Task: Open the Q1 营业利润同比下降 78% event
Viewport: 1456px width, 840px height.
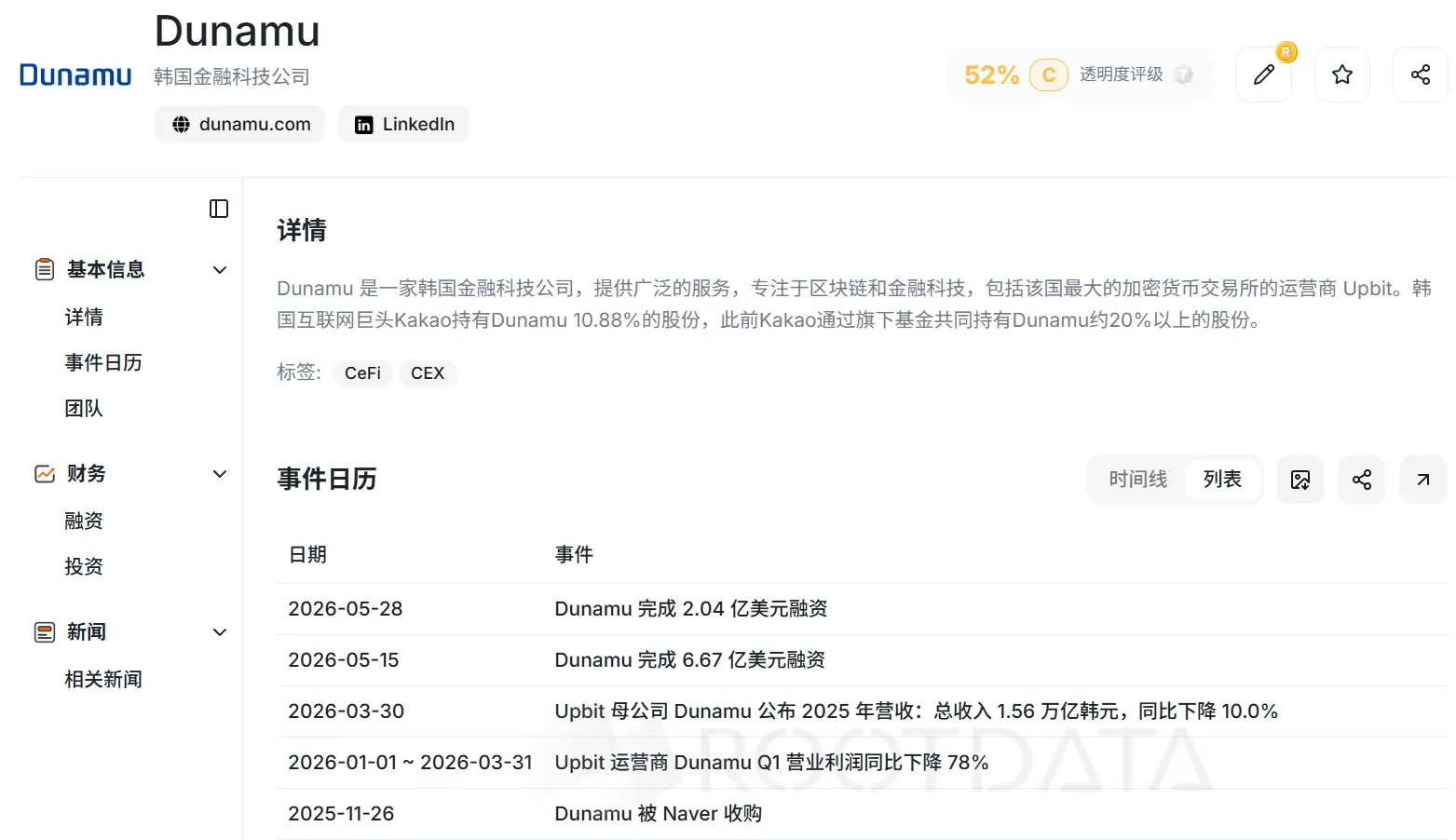Action: (772, 763)
